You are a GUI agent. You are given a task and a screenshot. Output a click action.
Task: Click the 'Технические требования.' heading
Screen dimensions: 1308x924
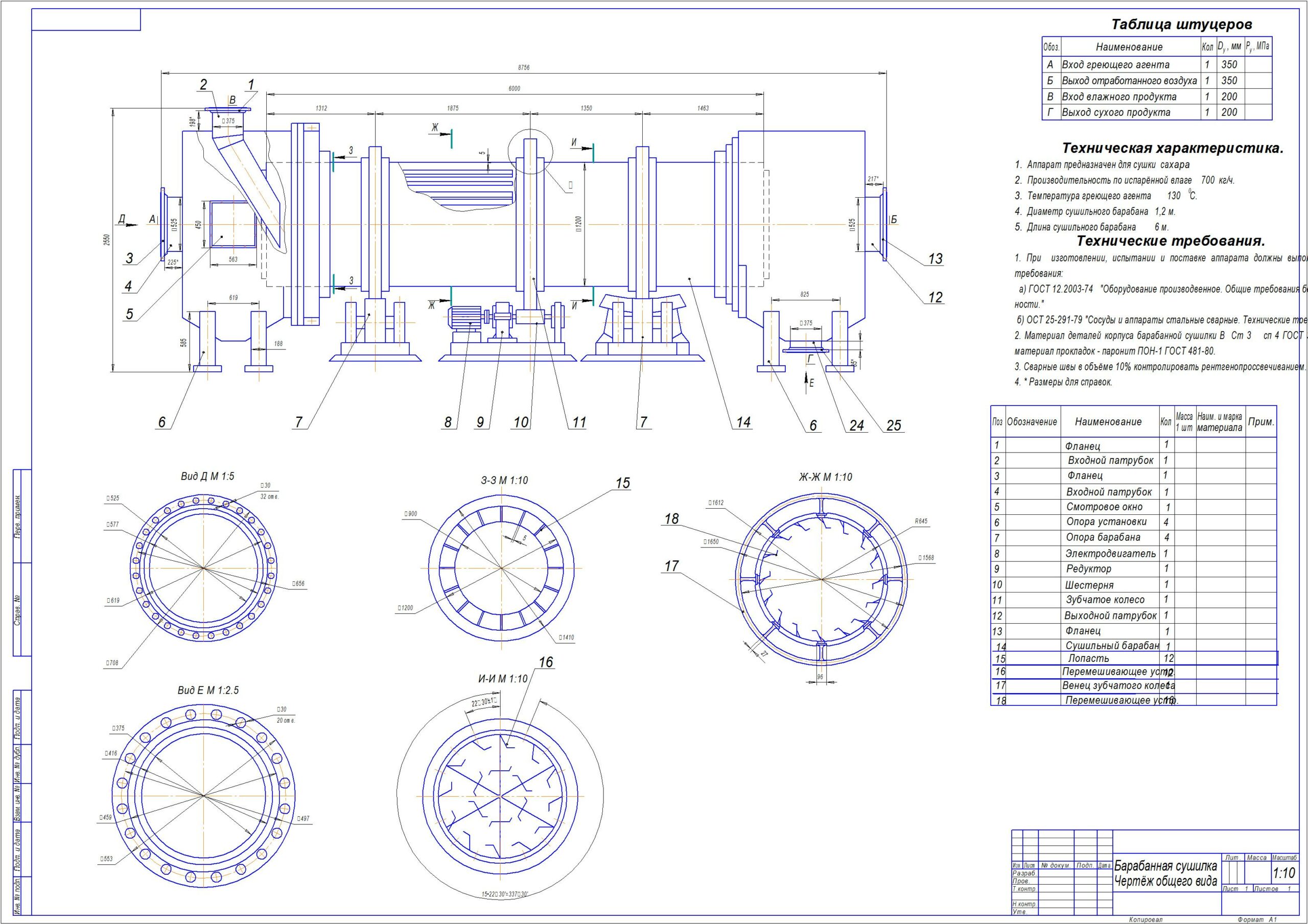pyautogui.click(x=1171, y=241)
